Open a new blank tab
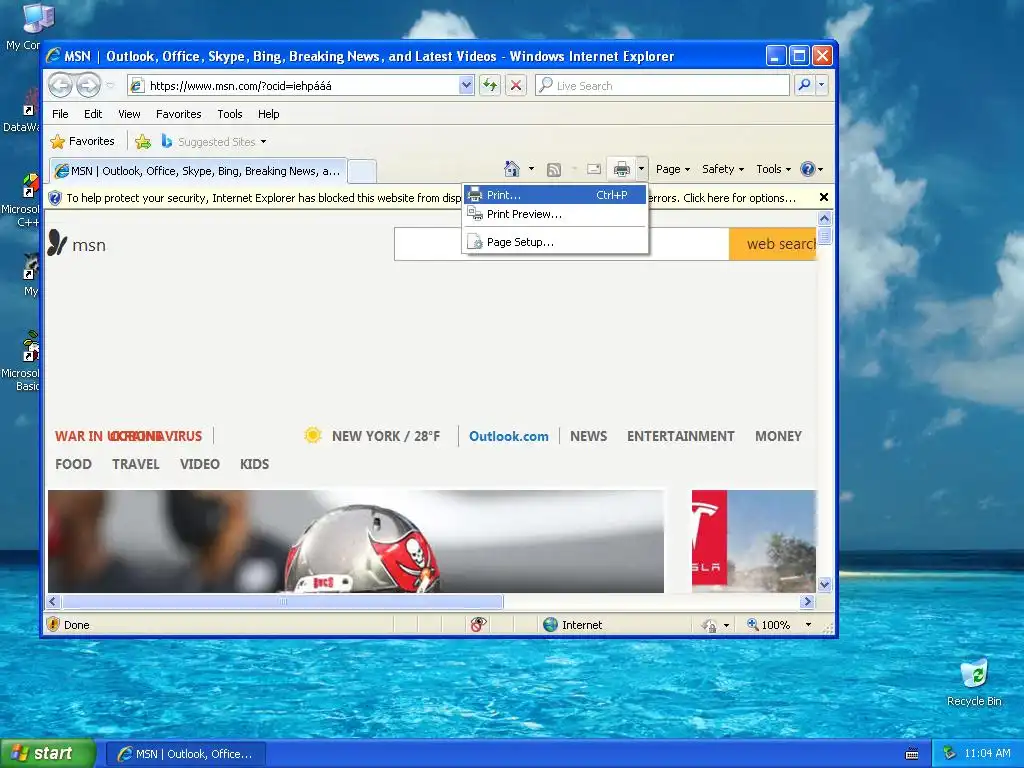 pos(362,172)
